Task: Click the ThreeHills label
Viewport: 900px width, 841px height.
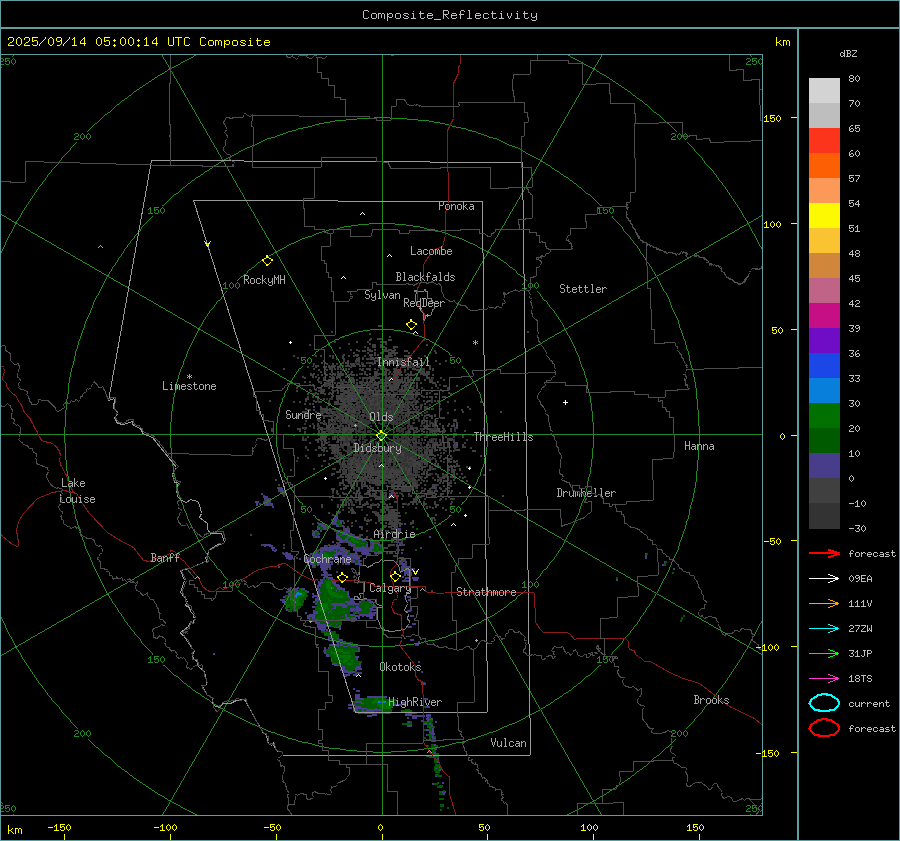Action: click(503, 437)
